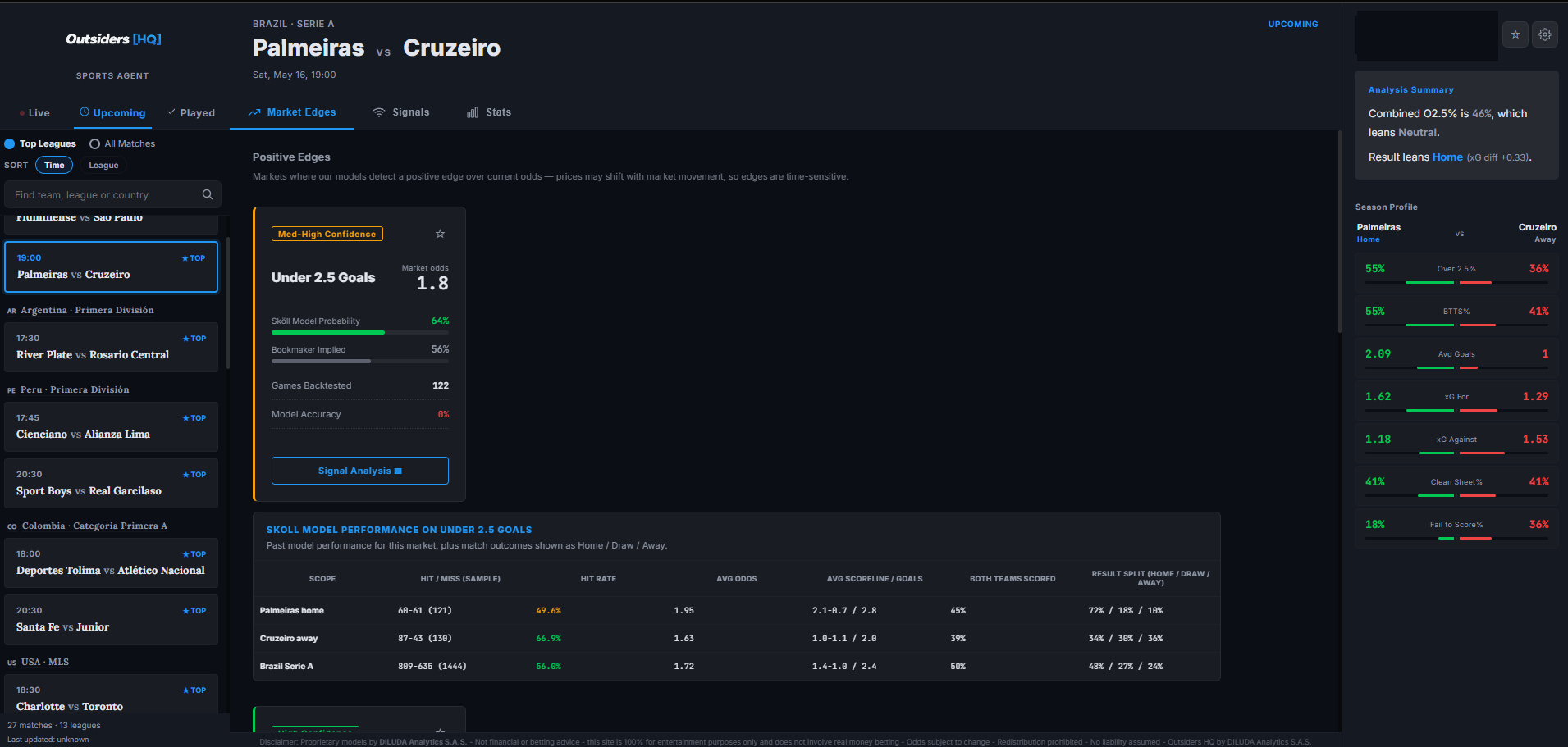
Task: Open the Stats tab
Action: tap(489, 112)
